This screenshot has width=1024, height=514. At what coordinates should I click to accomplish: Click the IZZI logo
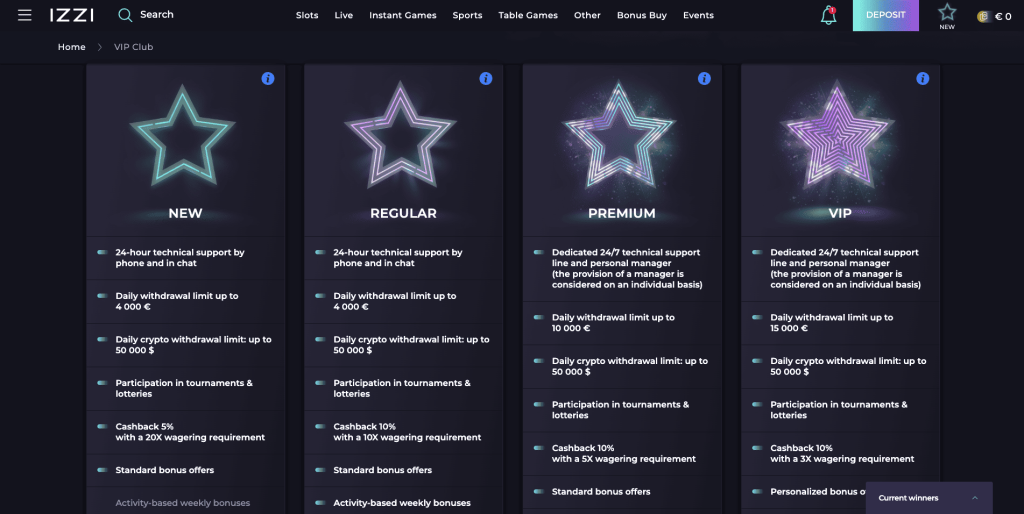pos(72,15)
